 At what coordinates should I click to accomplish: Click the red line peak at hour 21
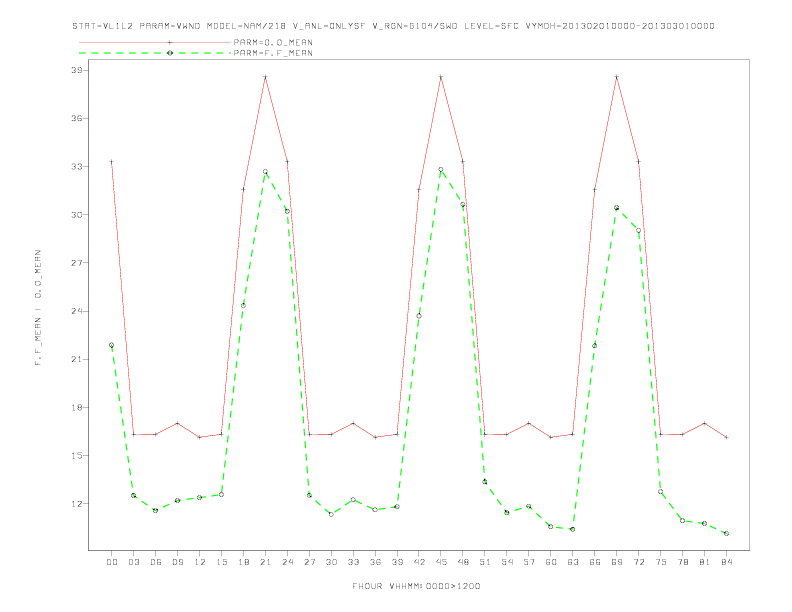pyautogui.click(x=265, y=77)
